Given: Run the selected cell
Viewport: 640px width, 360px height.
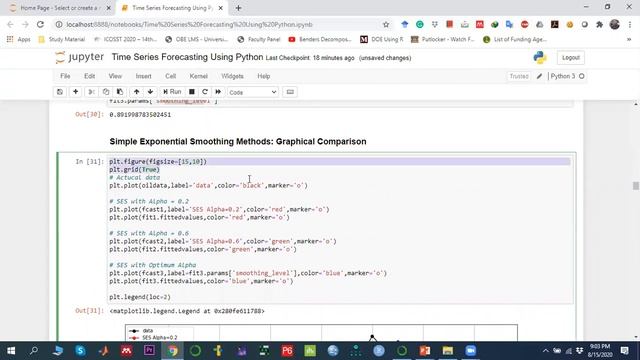Looking at the screenshot, I should [x=172, y=92].
